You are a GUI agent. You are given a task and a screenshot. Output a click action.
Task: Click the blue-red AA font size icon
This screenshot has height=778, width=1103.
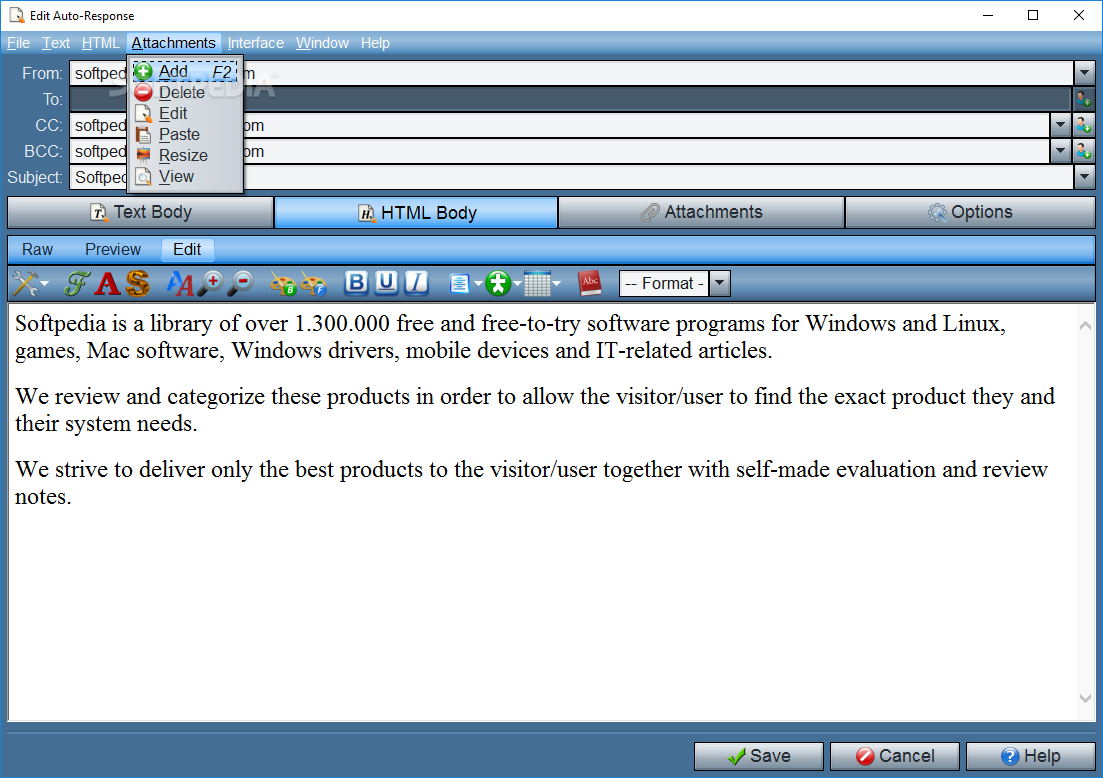179,283
